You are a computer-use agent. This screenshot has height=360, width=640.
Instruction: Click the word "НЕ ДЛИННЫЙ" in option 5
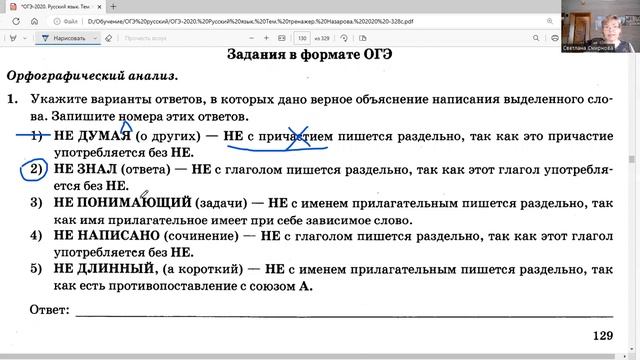tap(104, 269)
